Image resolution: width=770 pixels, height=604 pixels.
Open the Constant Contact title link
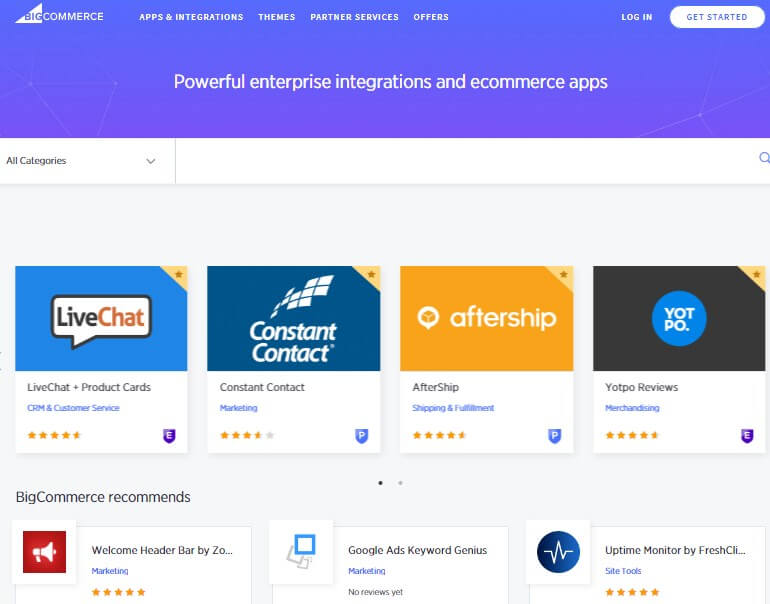pyautogui.click(x=262, y=387)
